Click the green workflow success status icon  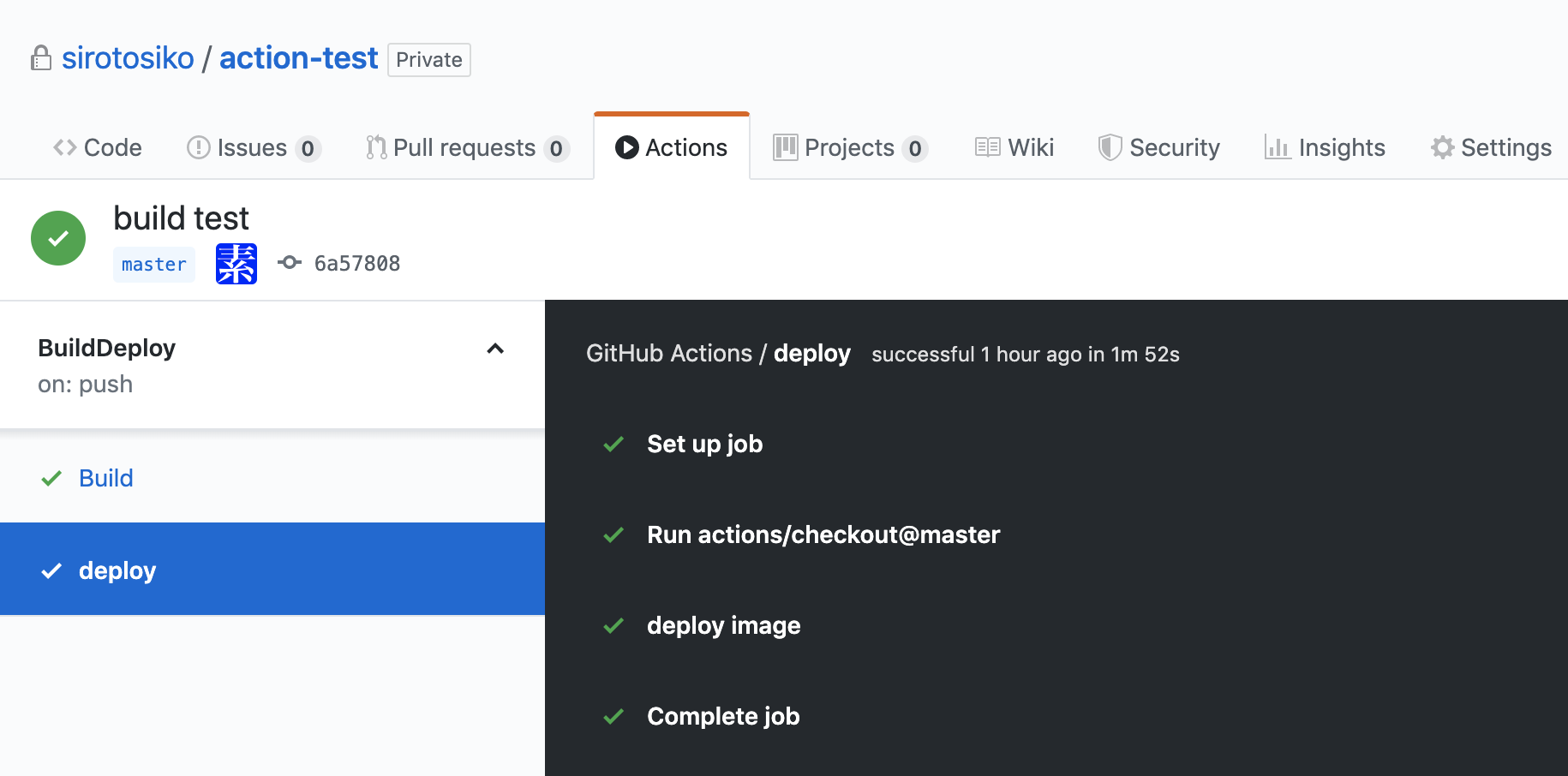[x=58, y=238]
